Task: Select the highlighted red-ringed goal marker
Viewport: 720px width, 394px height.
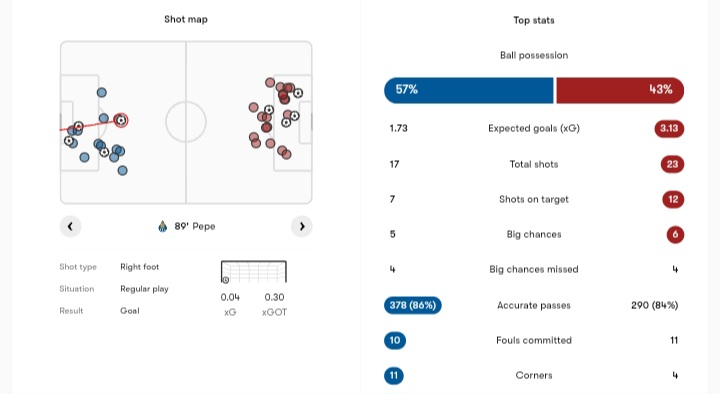Action: click(121, 120)
